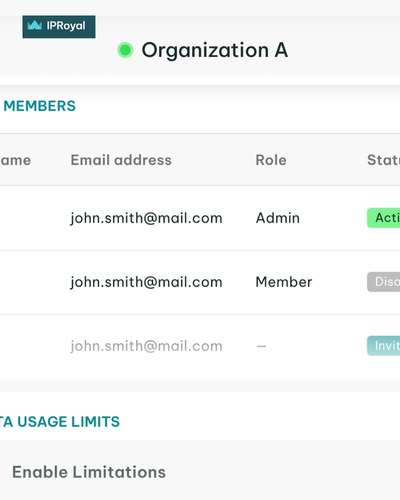Click the Admin row's john.smith@mail.com email
The width and height of the screenshot is (400, 500).
point(146,218)
